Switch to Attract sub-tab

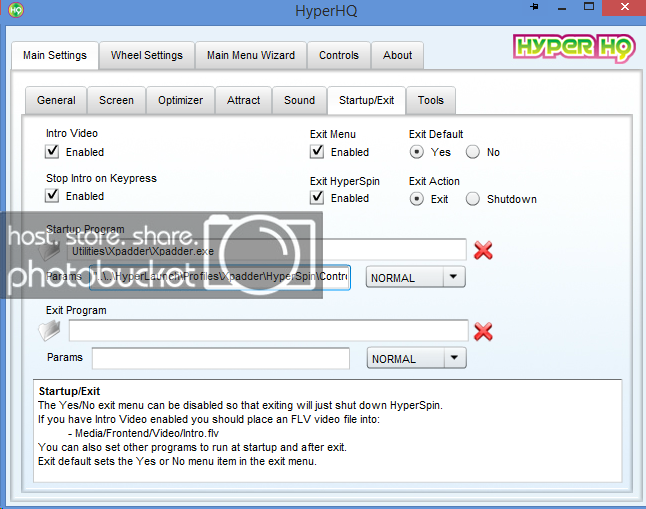click(243, 100)
